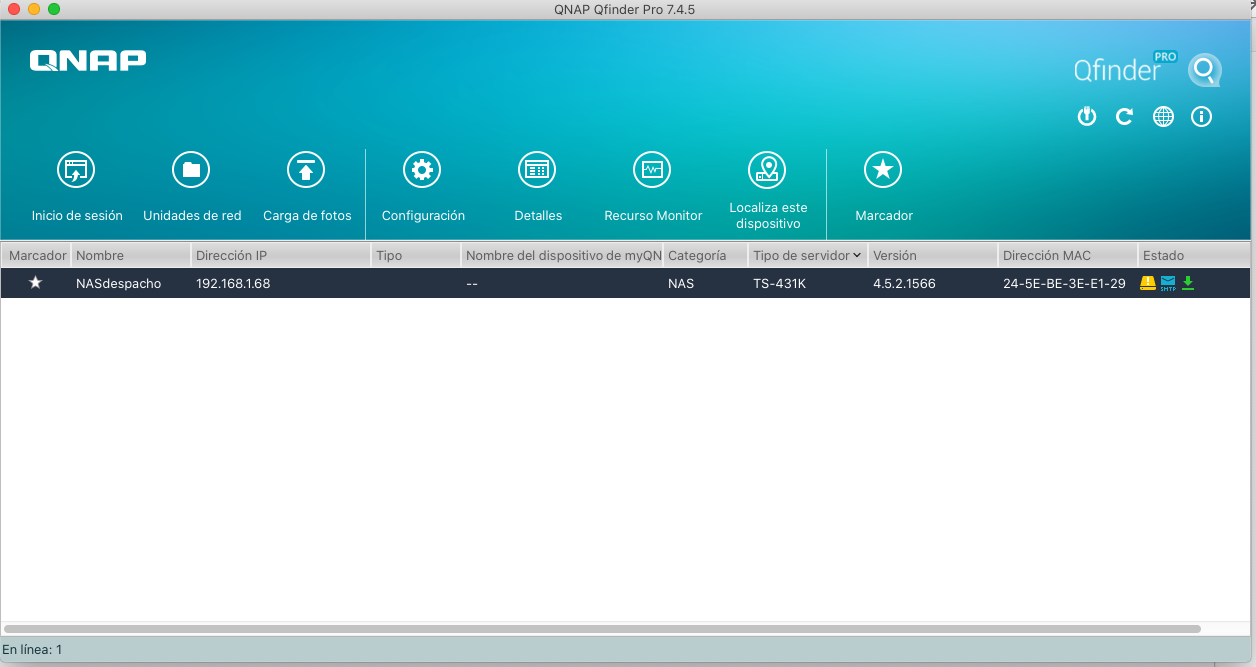Click the Unidades de red folder icon
The width and height of the screenshot is (1256, 667).
coord(191,171)
